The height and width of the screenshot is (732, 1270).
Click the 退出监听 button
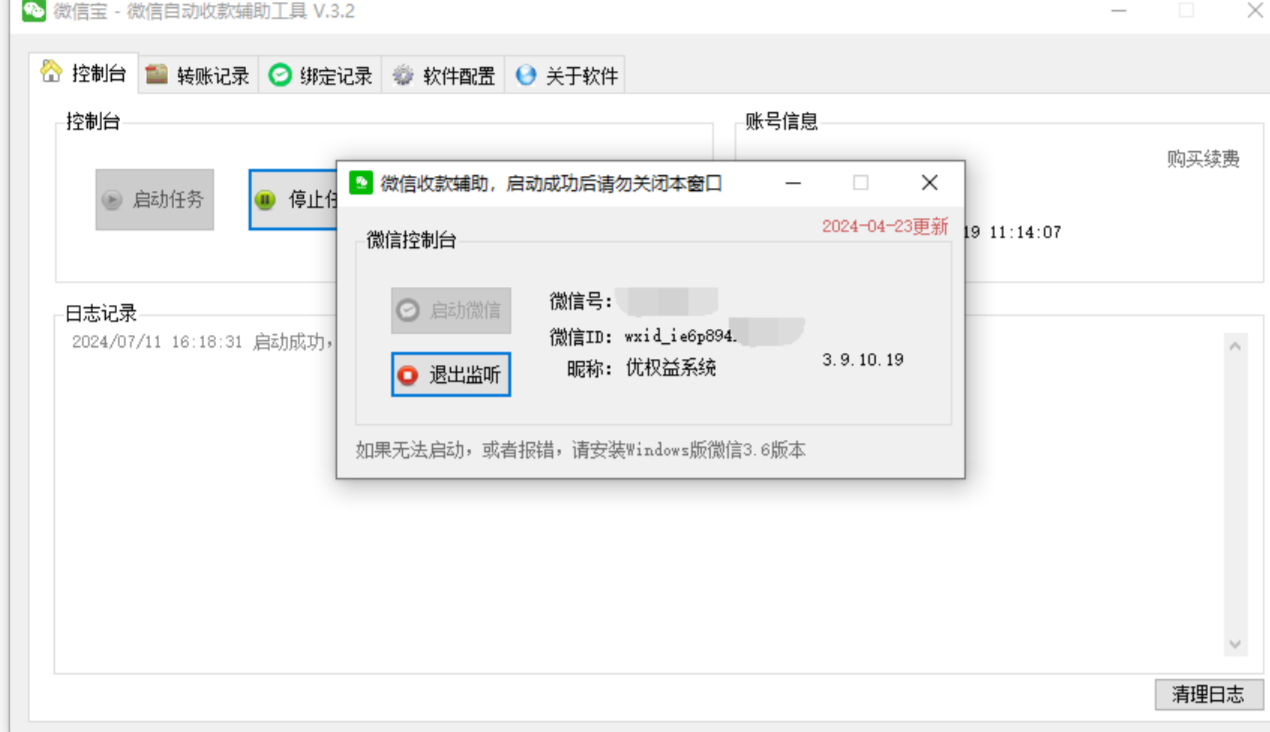point(451,374)
